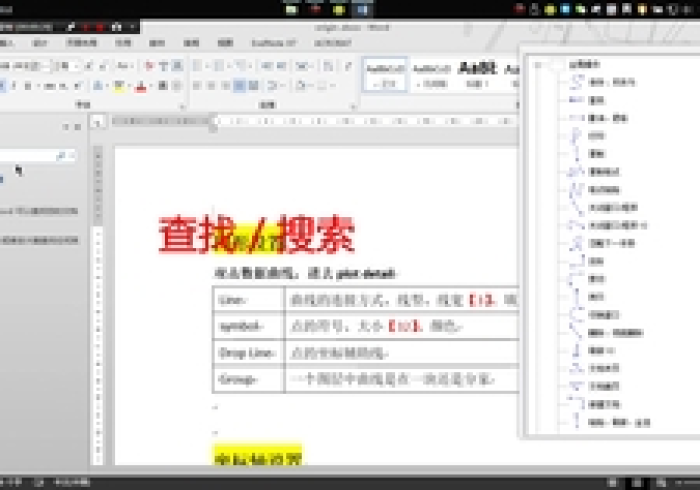Open the navigation pane search options dropdown
The image size is (700, 490).
point(72,155)
